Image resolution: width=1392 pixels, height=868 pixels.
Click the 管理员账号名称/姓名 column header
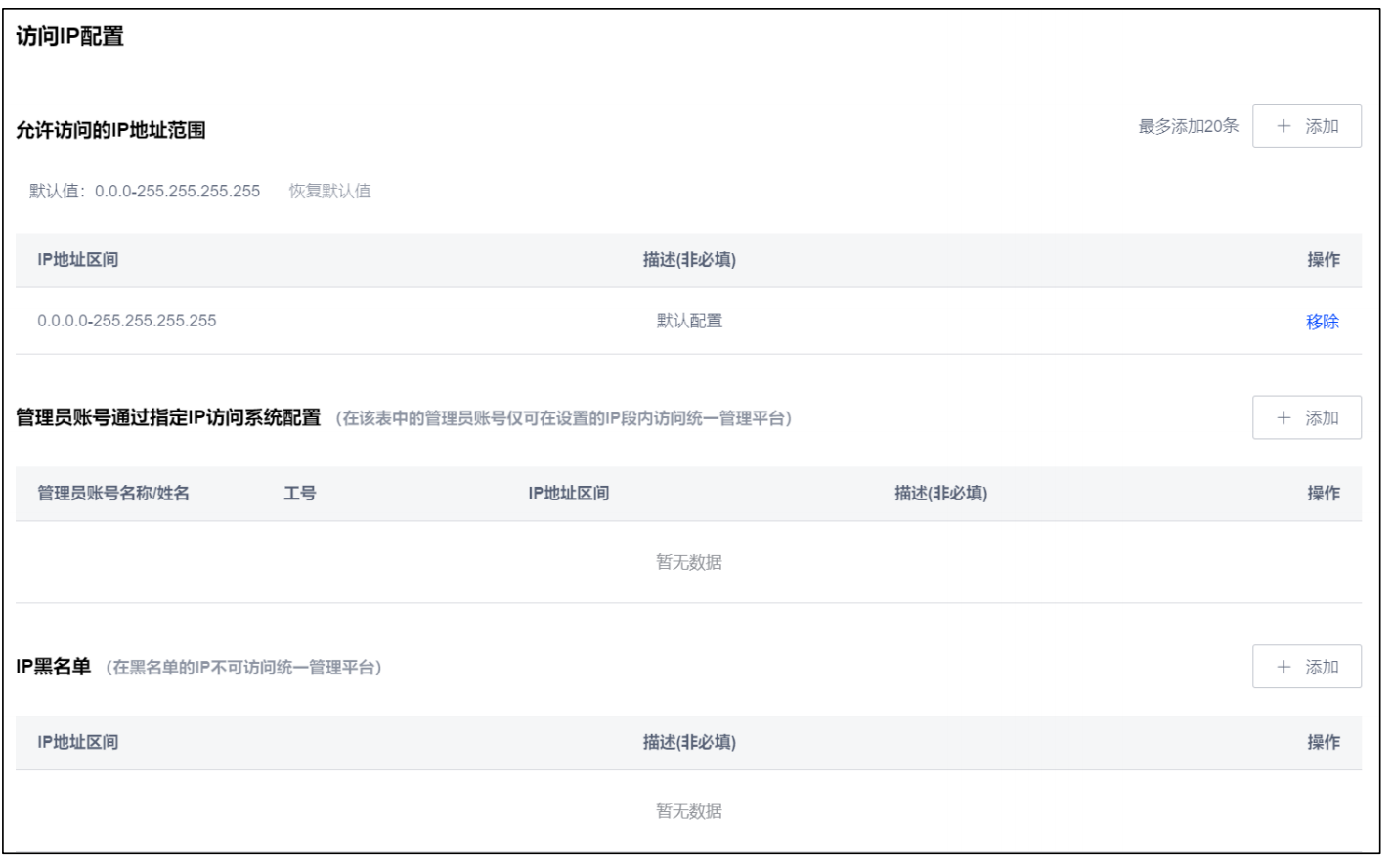(x=113, y=493)
